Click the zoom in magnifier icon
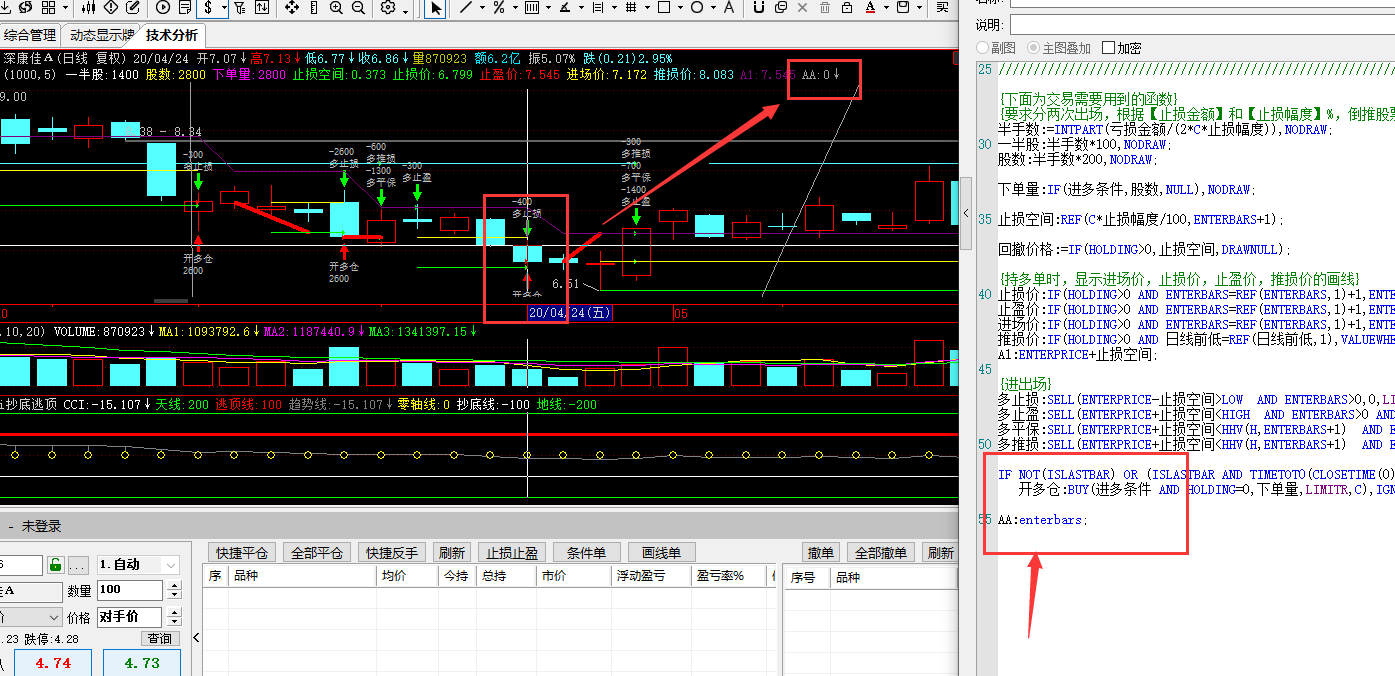The image size is (1395, 676). point(334,8)
